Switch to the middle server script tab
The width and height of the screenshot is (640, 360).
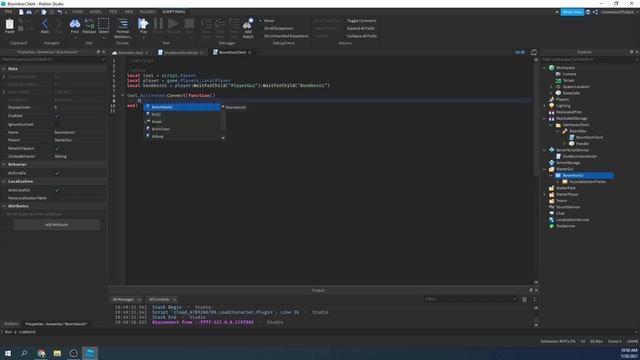pyautogui.click(x=180, y=53)
